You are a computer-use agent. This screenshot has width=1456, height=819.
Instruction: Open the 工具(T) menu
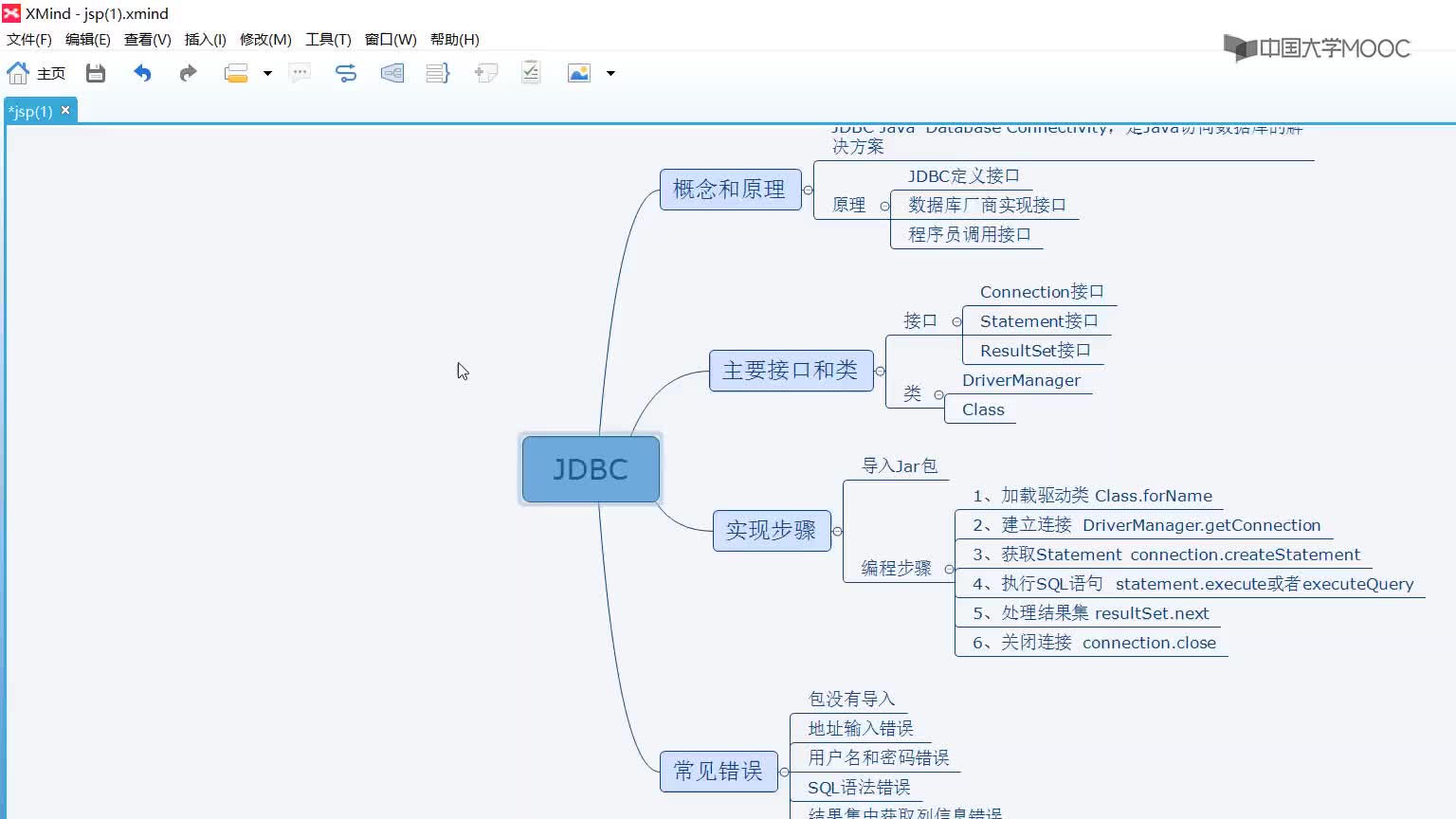tap(328, 39)
